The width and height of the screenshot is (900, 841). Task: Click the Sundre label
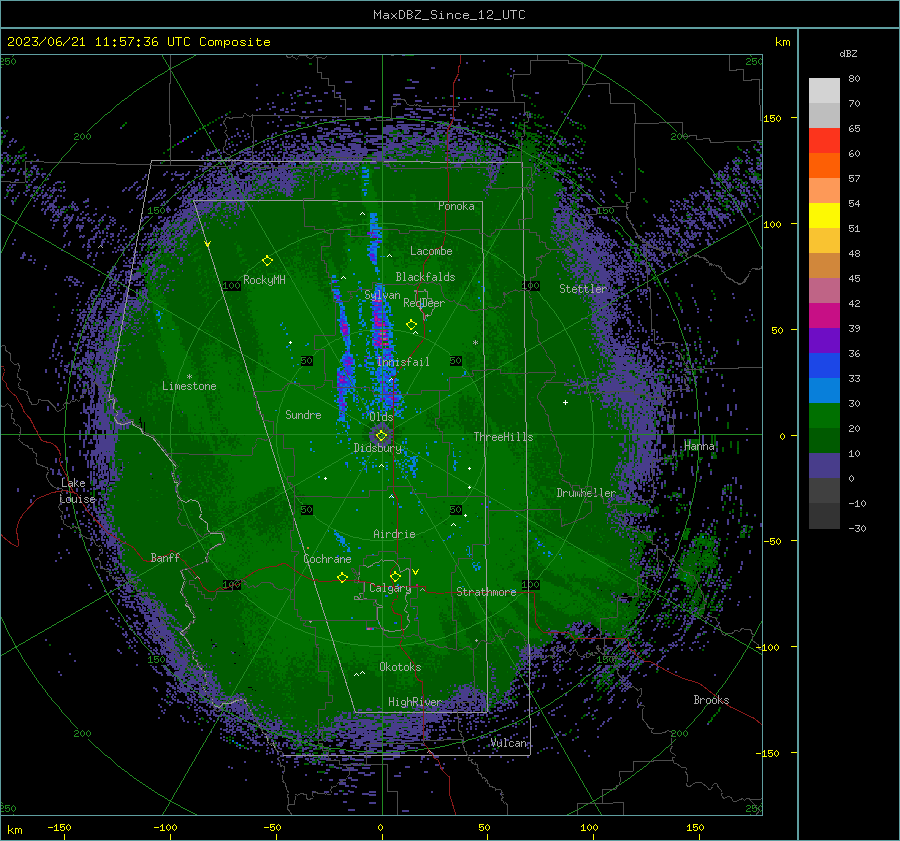click(x=304, y=415)
